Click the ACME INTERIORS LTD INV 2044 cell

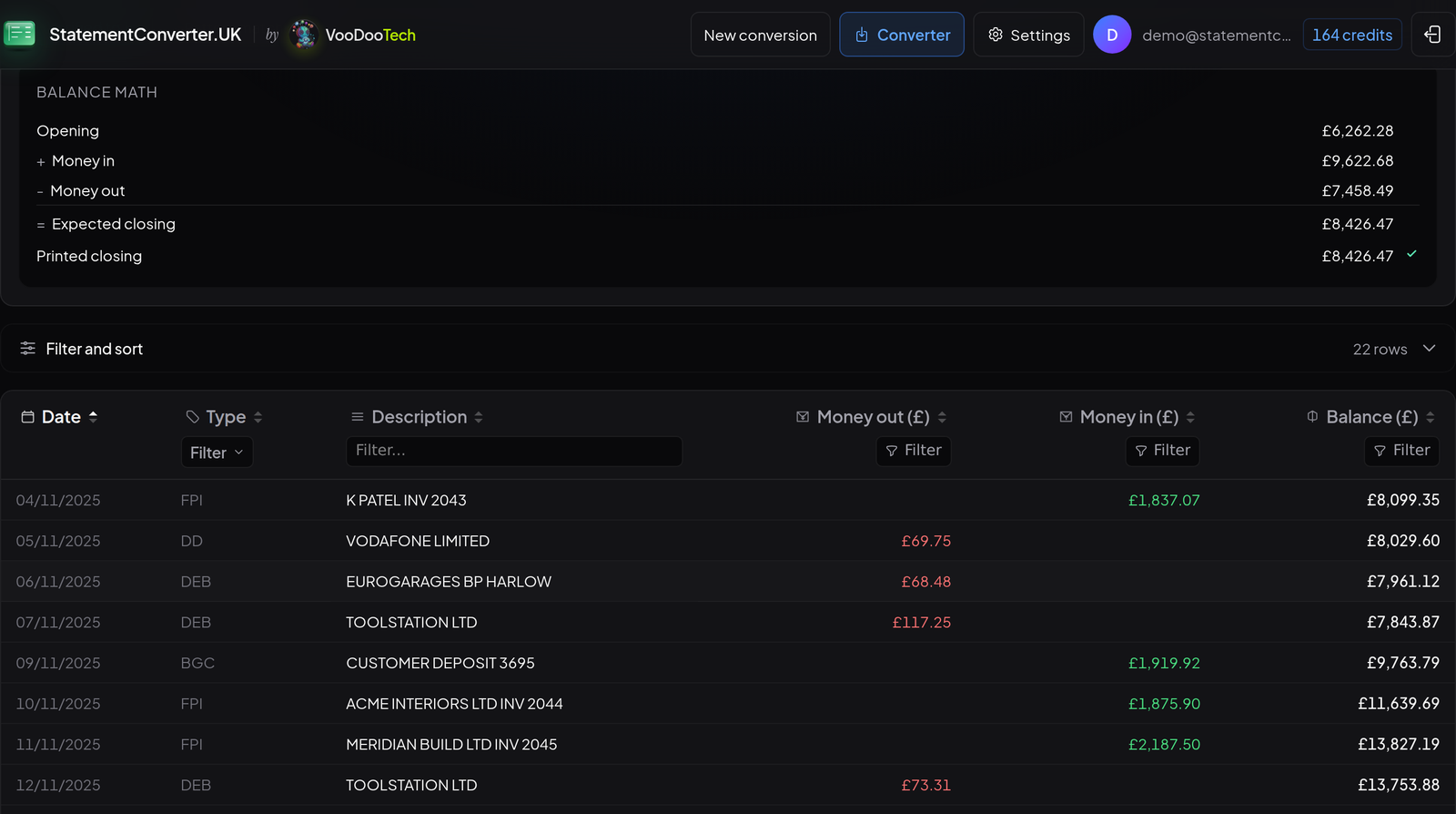coord(454,704)
